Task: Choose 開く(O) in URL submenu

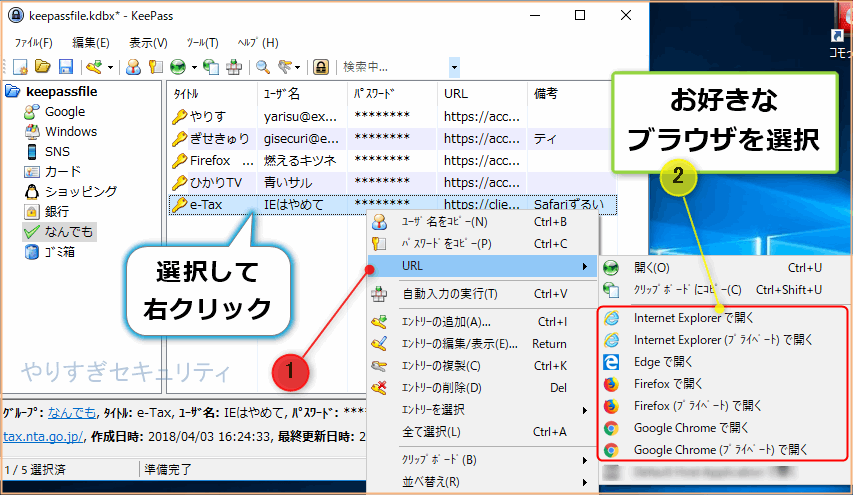Action: tap(725, 268)
